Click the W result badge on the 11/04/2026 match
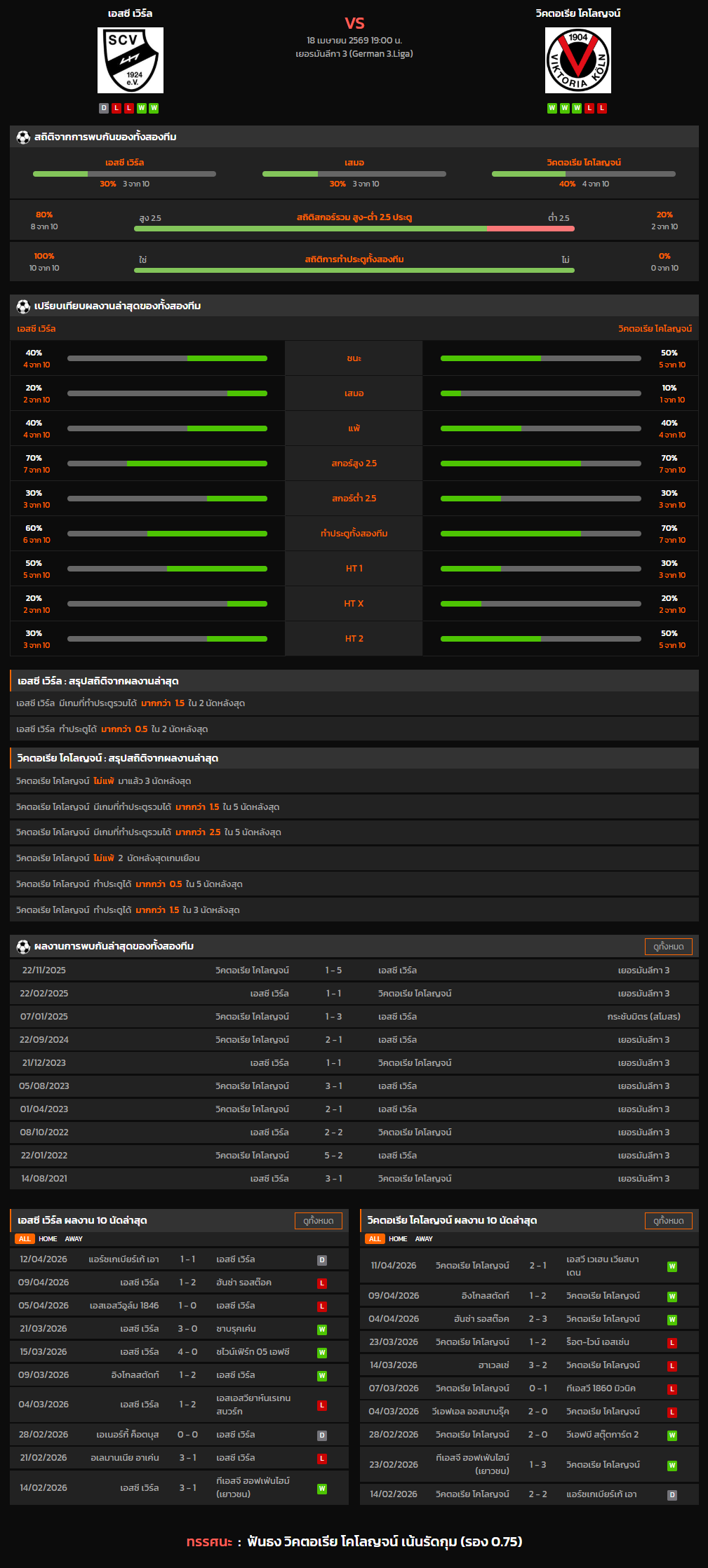708x1568 pixels. 672,1266
